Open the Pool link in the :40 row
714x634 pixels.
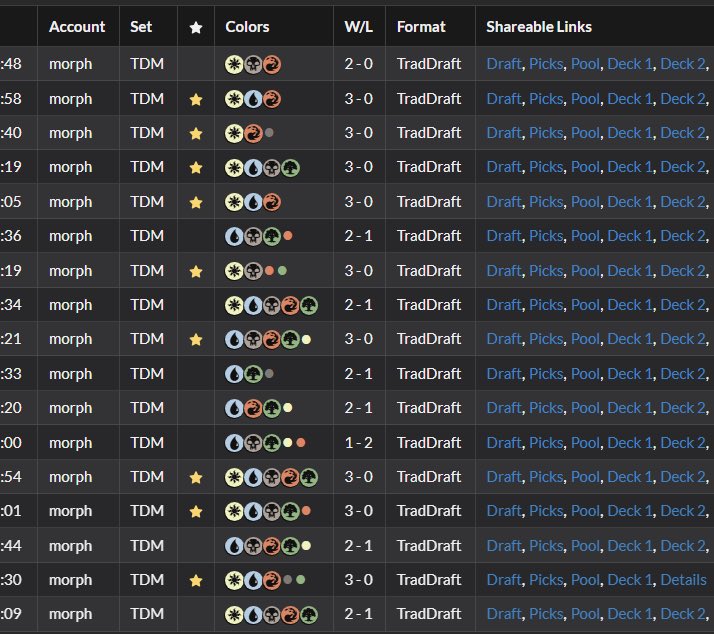coord(585,133)
